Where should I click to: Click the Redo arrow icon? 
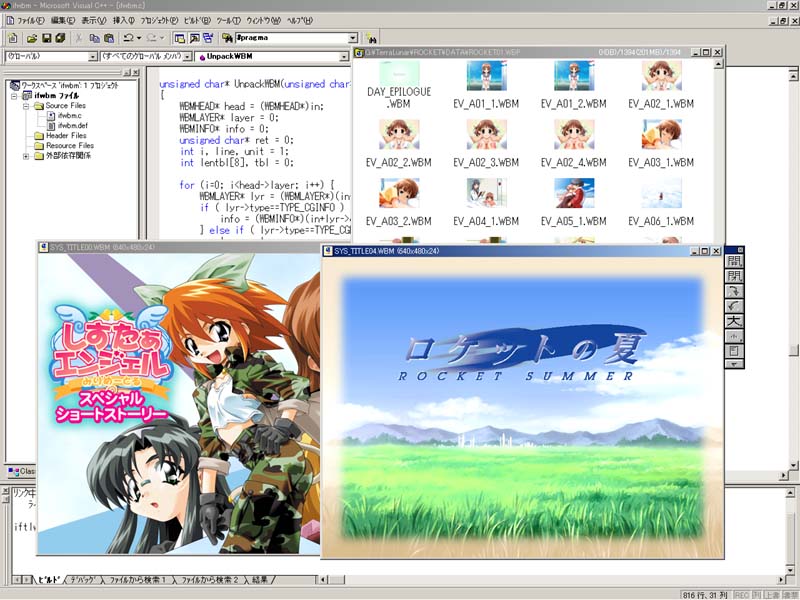(152, 38)
